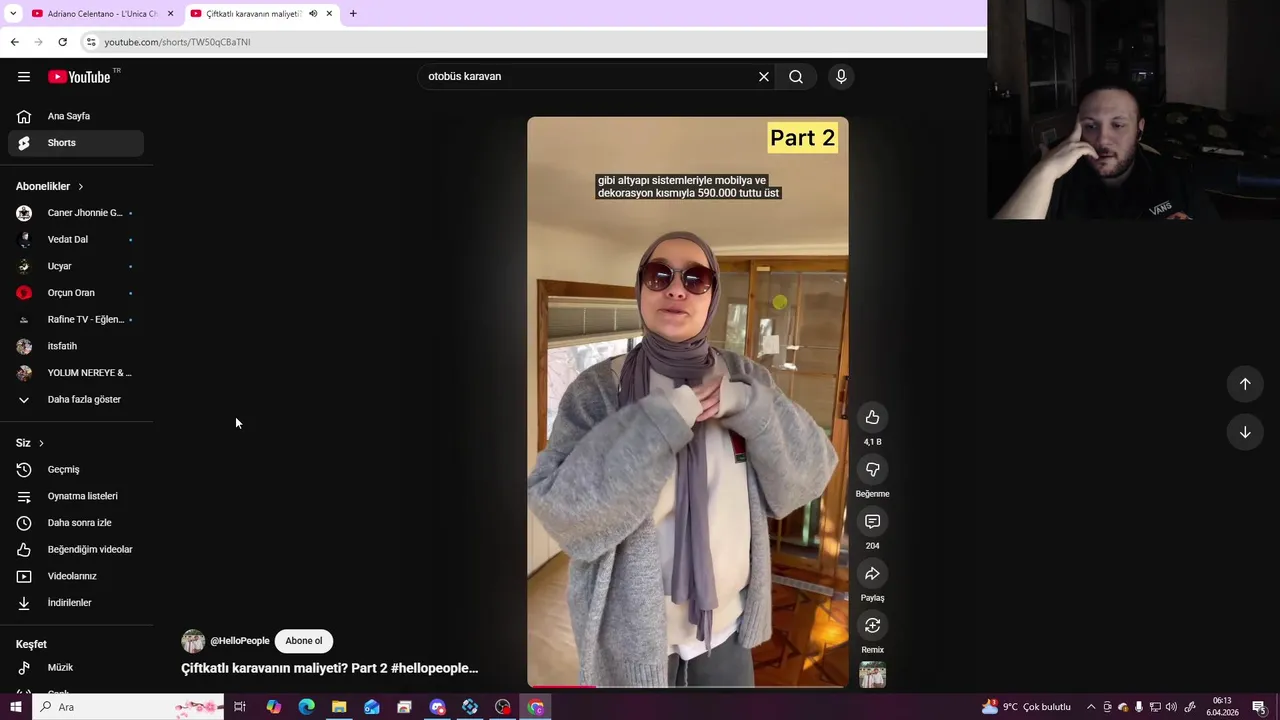Click the Windows taskbar search box Ara
Image resolution: width=1280 pixels, height=720 pixels.
point(128,707)
